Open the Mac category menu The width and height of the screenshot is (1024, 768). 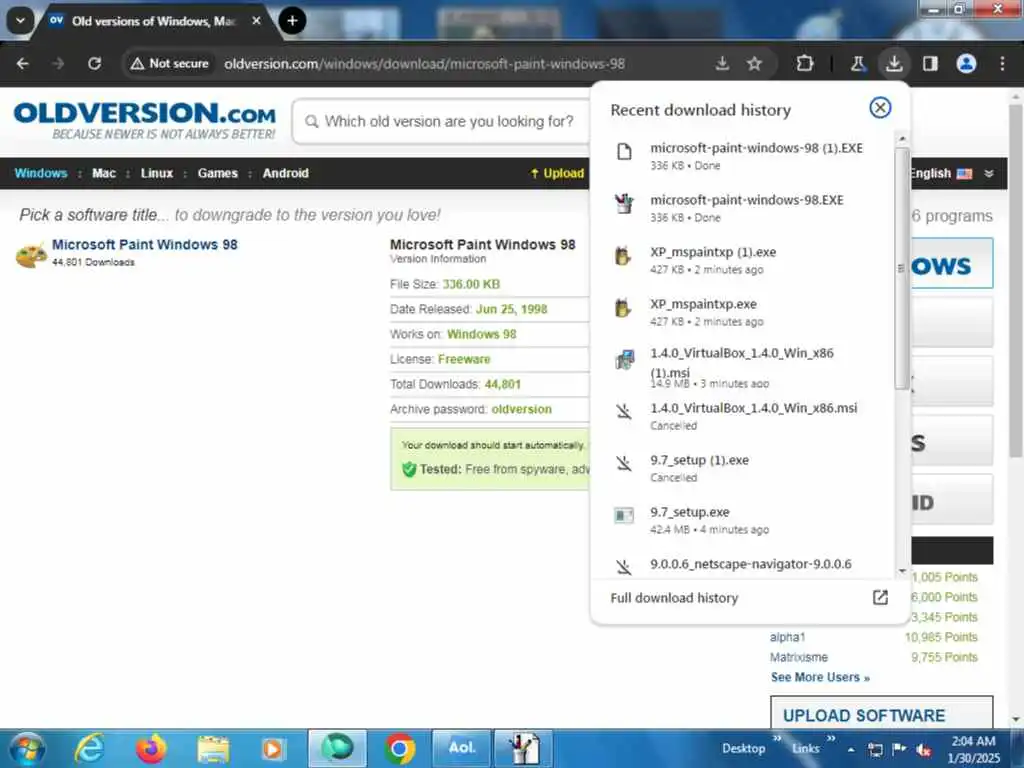tap(104, 173)
